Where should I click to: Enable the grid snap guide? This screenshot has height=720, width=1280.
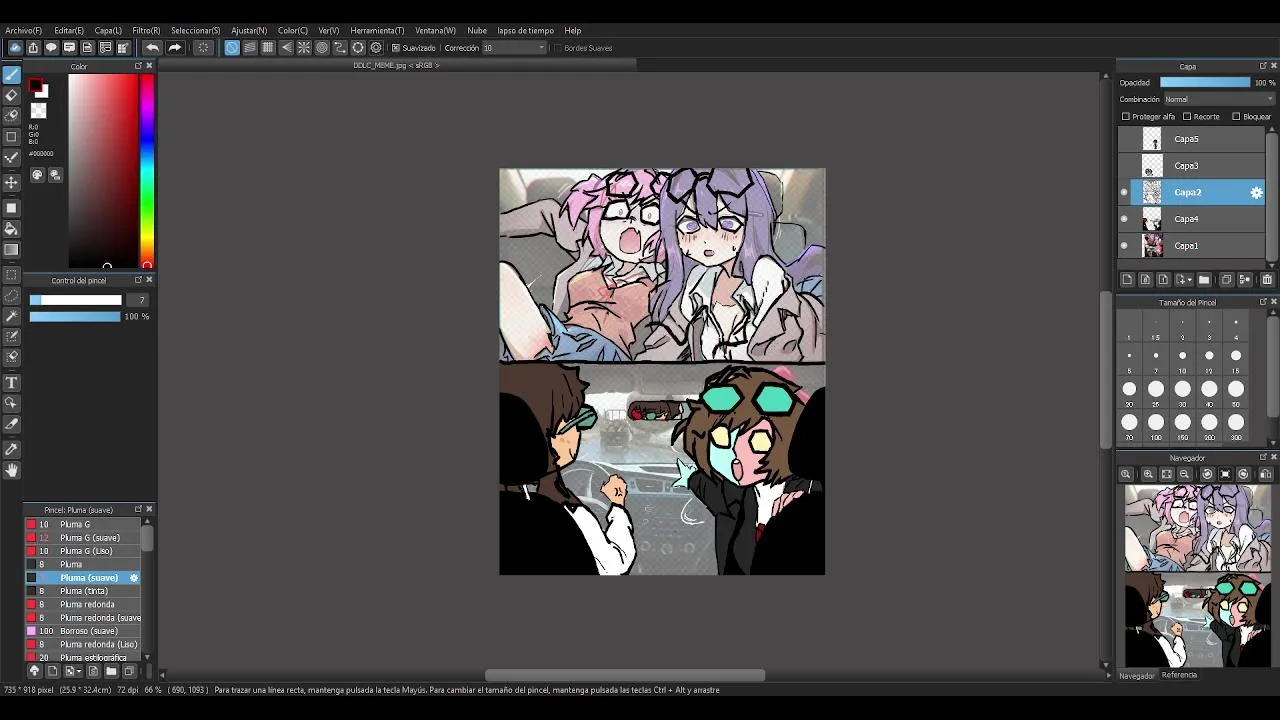(268, 48)
